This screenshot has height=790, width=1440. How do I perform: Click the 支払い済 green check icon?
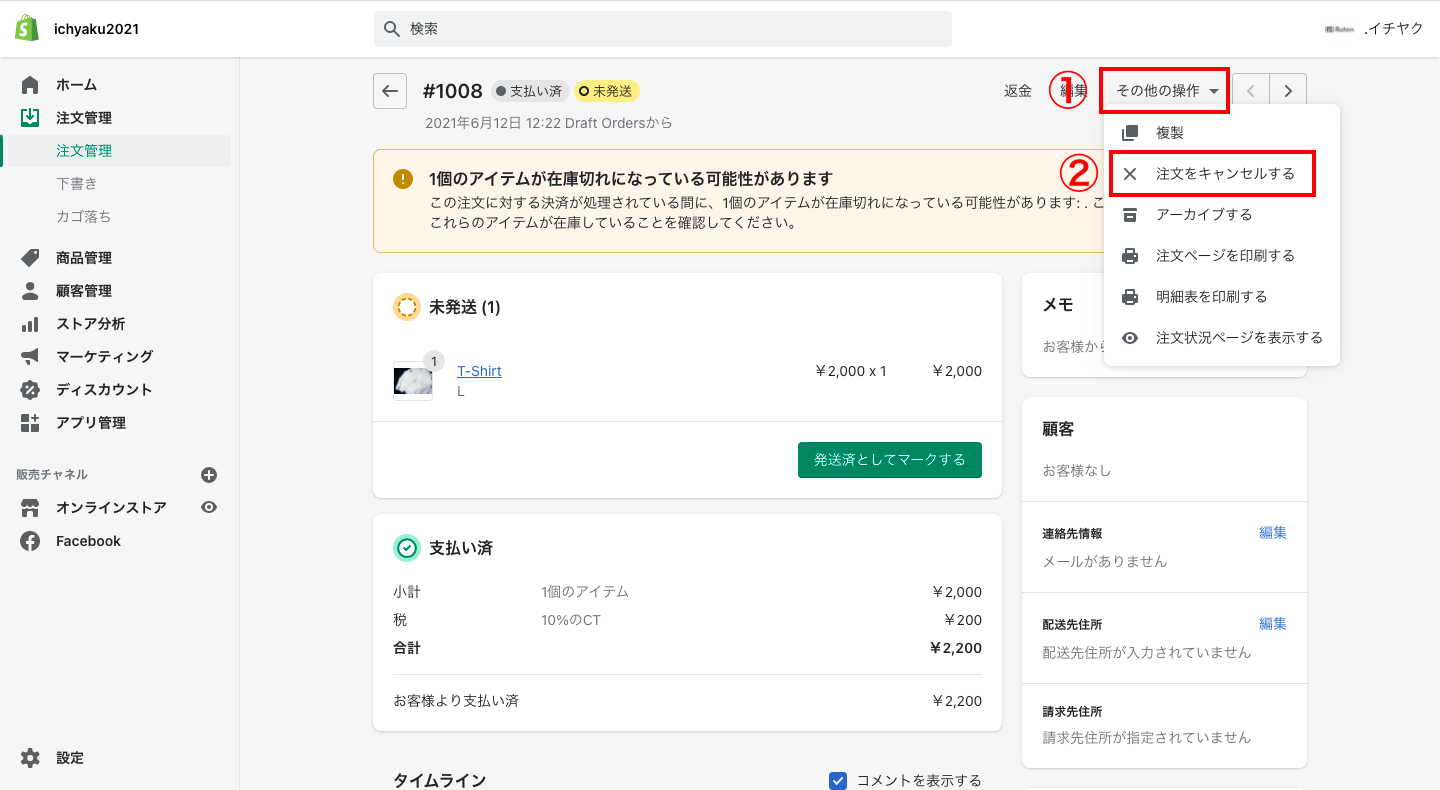(407, 548)
